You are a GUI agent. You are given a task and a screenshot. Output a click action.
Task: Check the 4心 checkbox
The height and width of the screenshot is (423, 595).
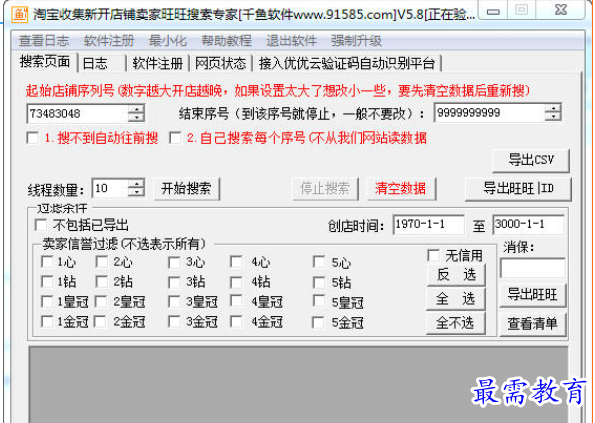click(236, 262)
